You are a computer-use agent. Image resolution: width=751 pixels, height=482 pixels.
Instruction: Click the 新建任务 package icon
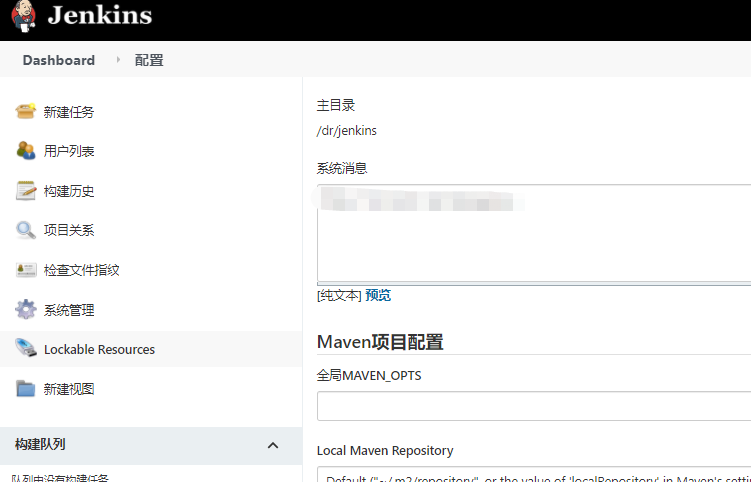(x=25, y=111)
